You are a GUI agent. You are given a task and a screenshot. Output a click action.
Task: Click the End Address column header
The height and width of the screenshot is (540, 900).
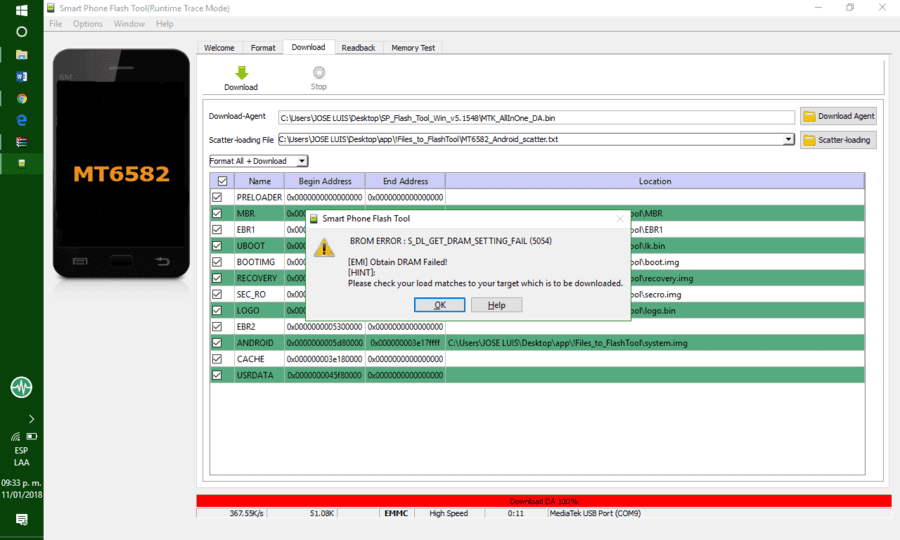coord(405,181)
